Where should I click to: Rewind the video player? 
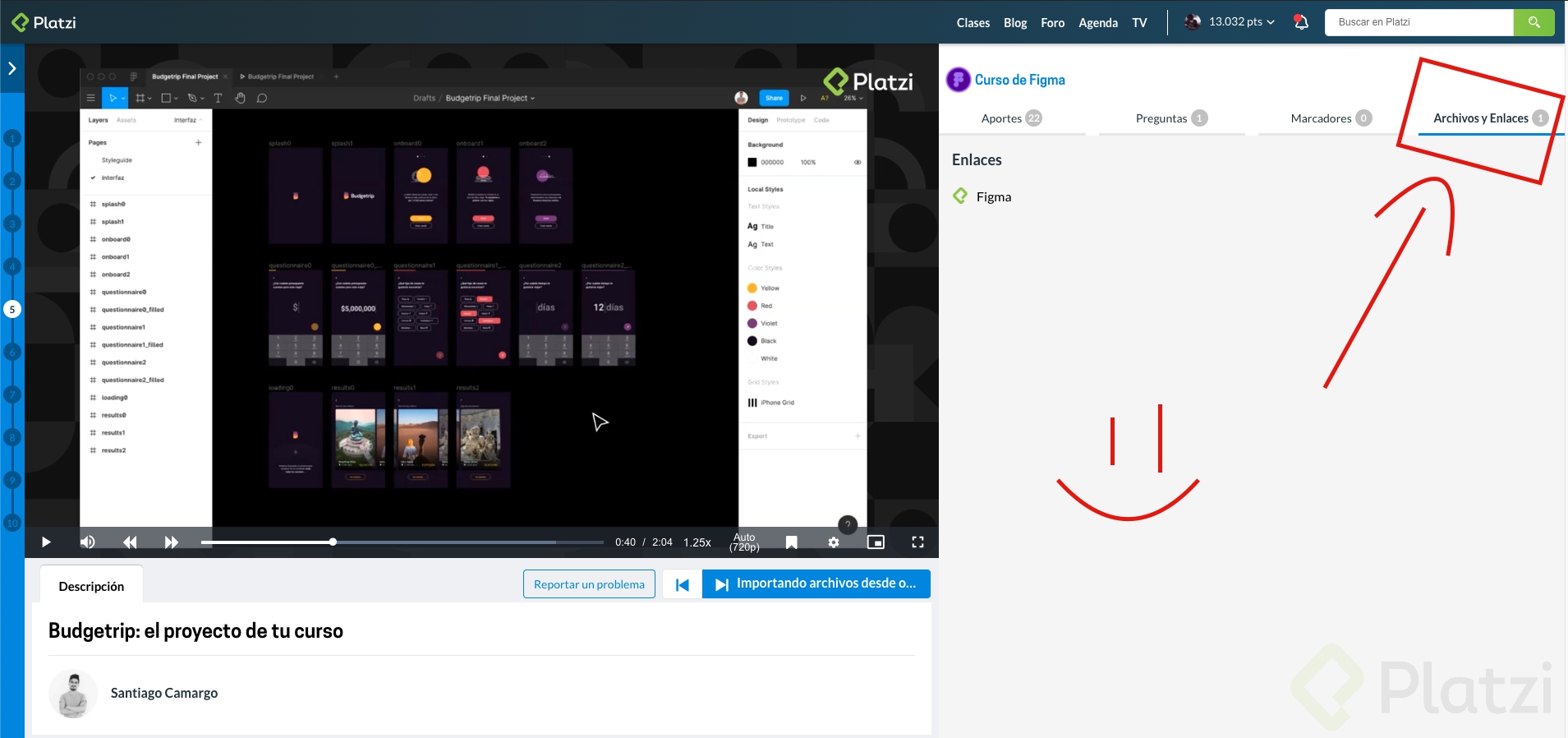pos(130,542)
